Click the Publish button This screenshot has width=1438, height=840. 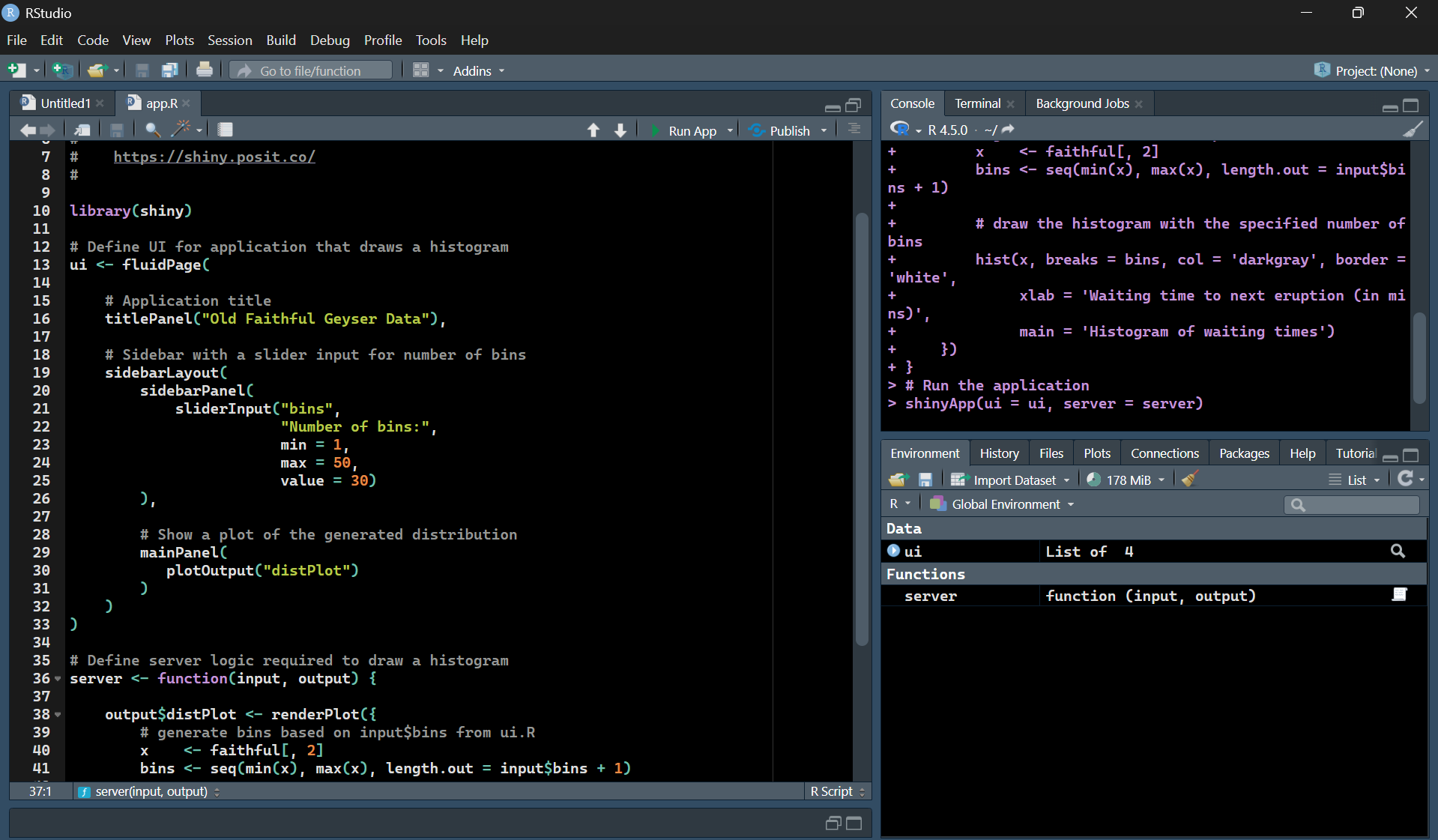pos(780,131)
